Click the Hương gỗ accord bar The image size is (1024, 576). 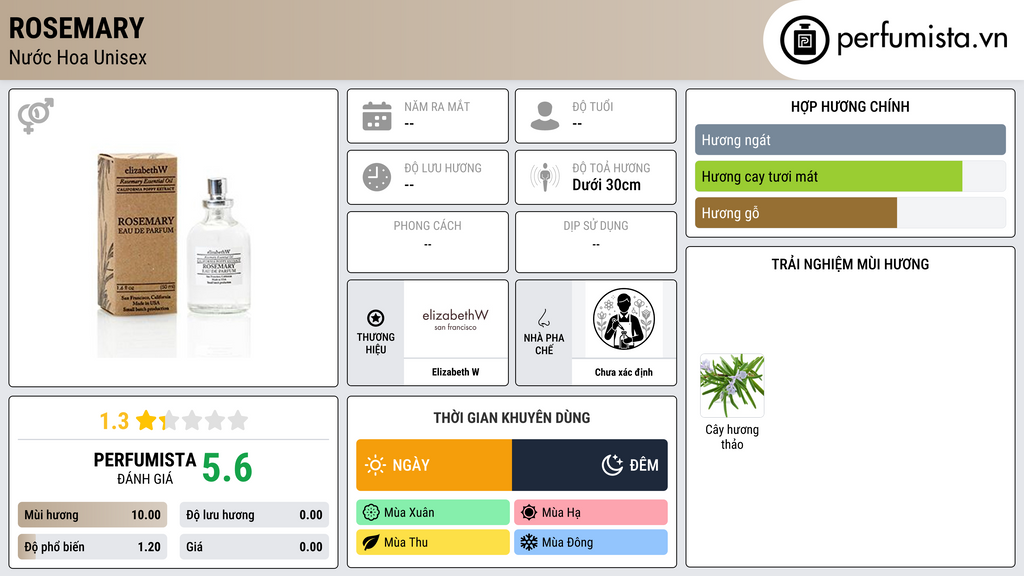850,213
